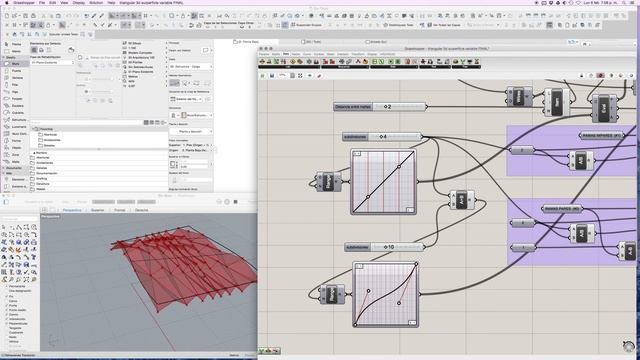The image size is (640, 360).
Task: Click the subdivisiones slider showing value 10
Action: pos(385,247)
